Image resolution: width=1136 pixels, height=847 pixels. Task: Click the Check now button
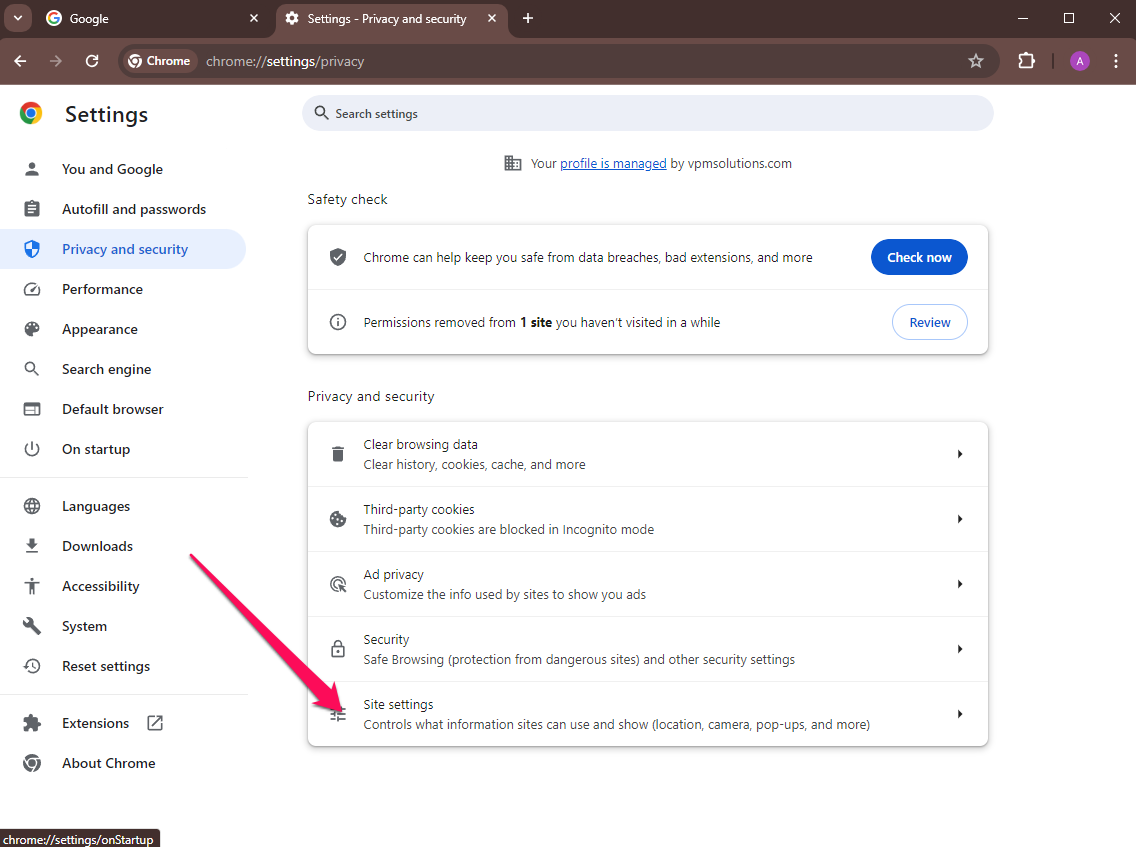pos(918,257)
